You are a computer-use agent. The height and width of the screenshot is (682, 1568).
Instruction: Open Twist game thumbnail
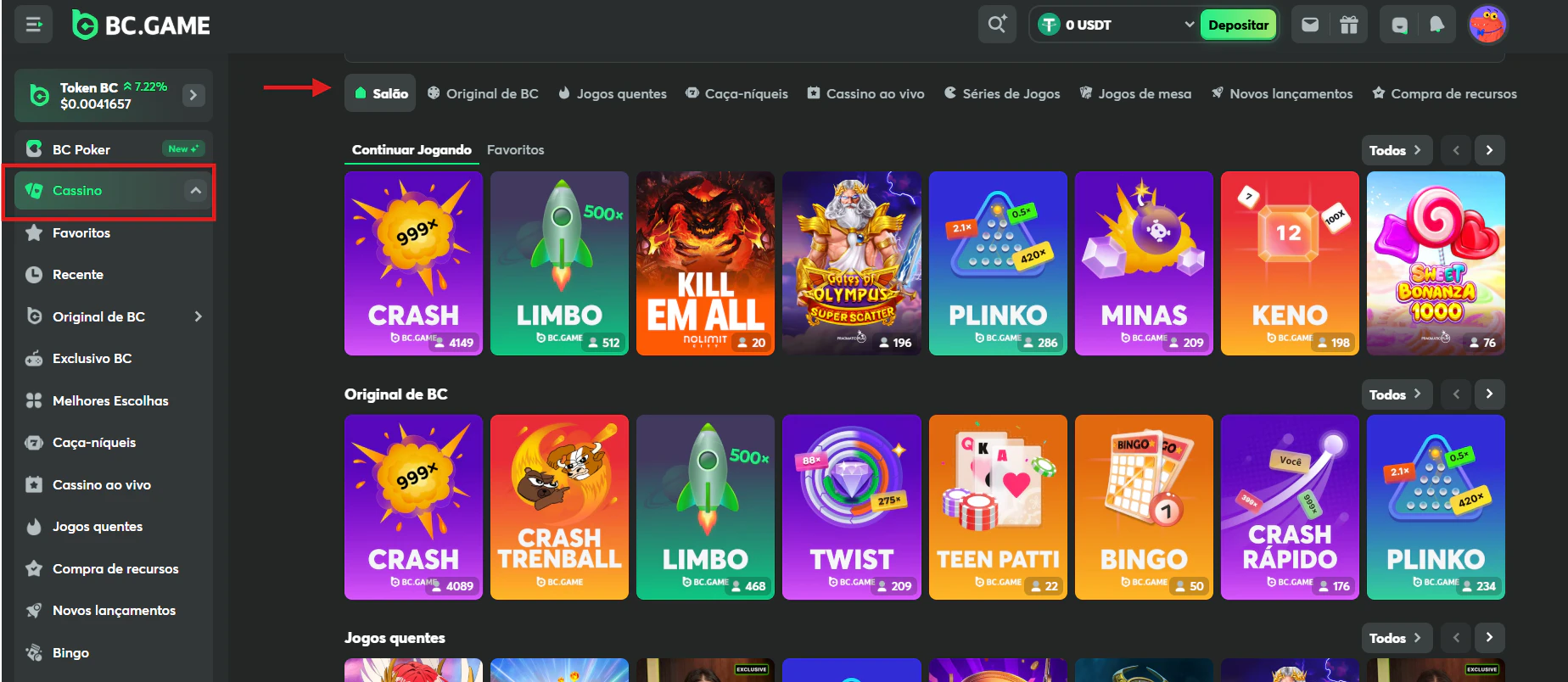[851, 507]
